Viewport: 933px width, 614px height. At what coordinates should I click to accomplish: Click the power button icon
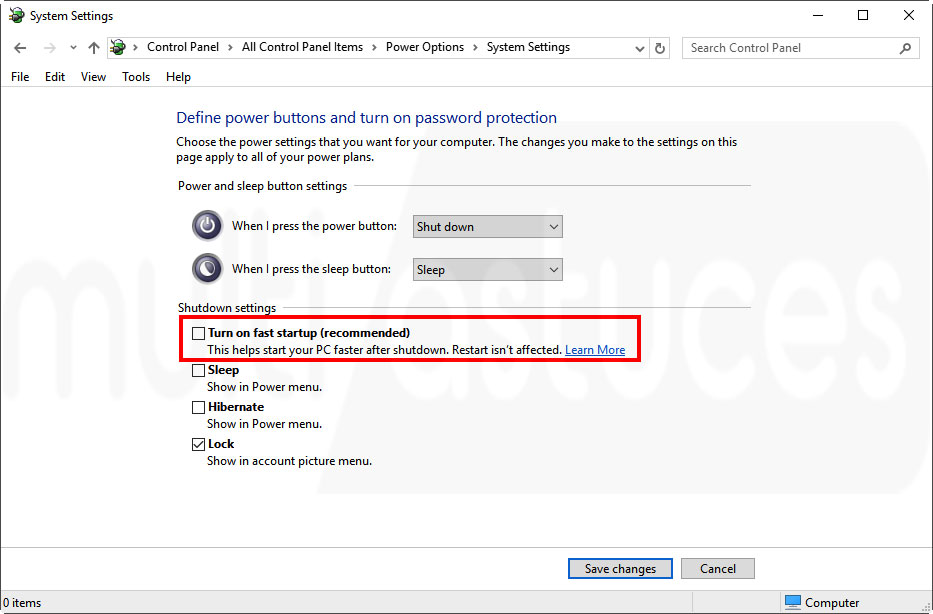[x=207, y=226]
